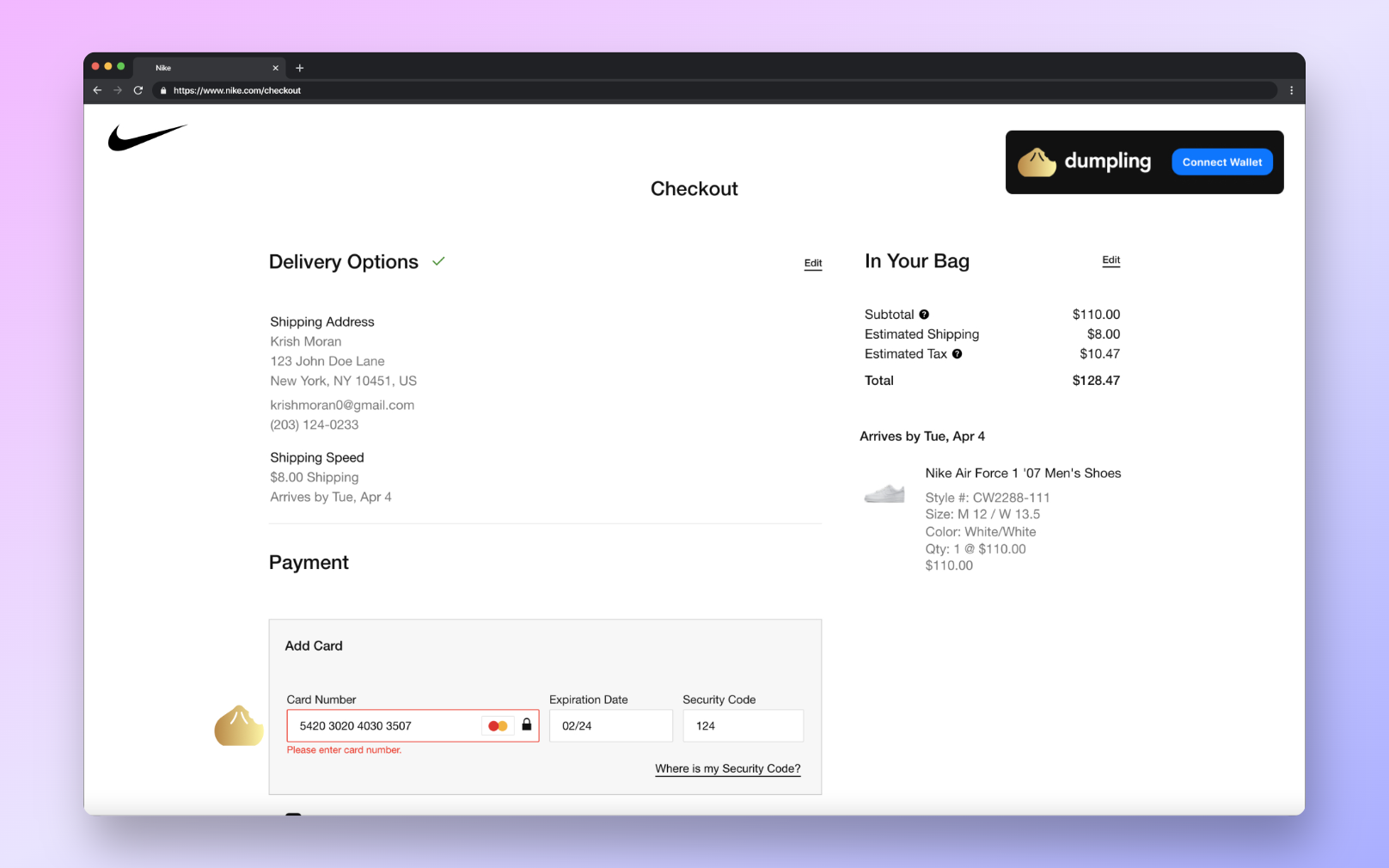Image resolution: width=1389 pixels, height=868 pixels.
Task: Click the Add Card heading
Action: [x=314, y=646]
